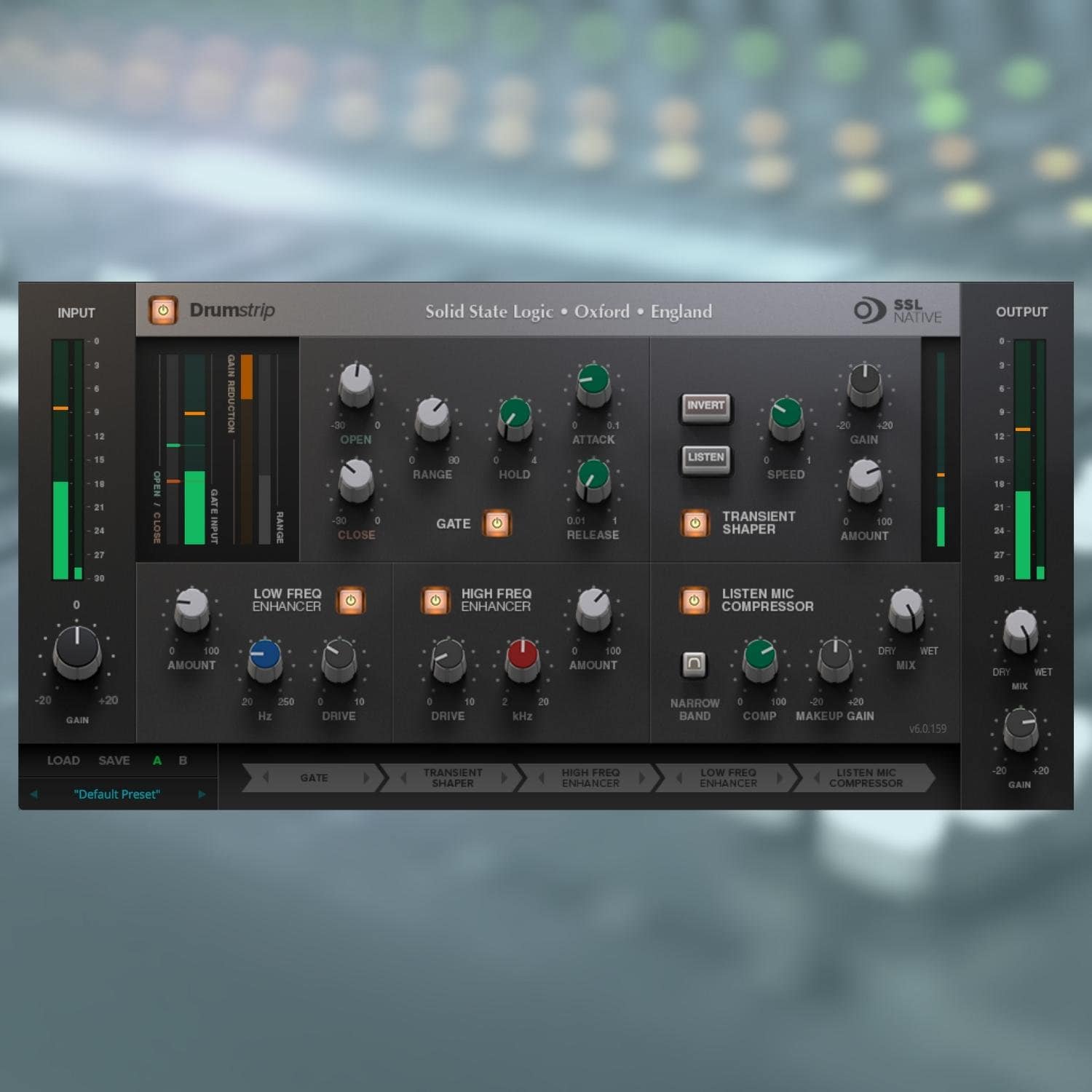Click the Low Freq Enhancer Amount knob
Viewport: 1092px width, 1092px height.
coord(191,609)
